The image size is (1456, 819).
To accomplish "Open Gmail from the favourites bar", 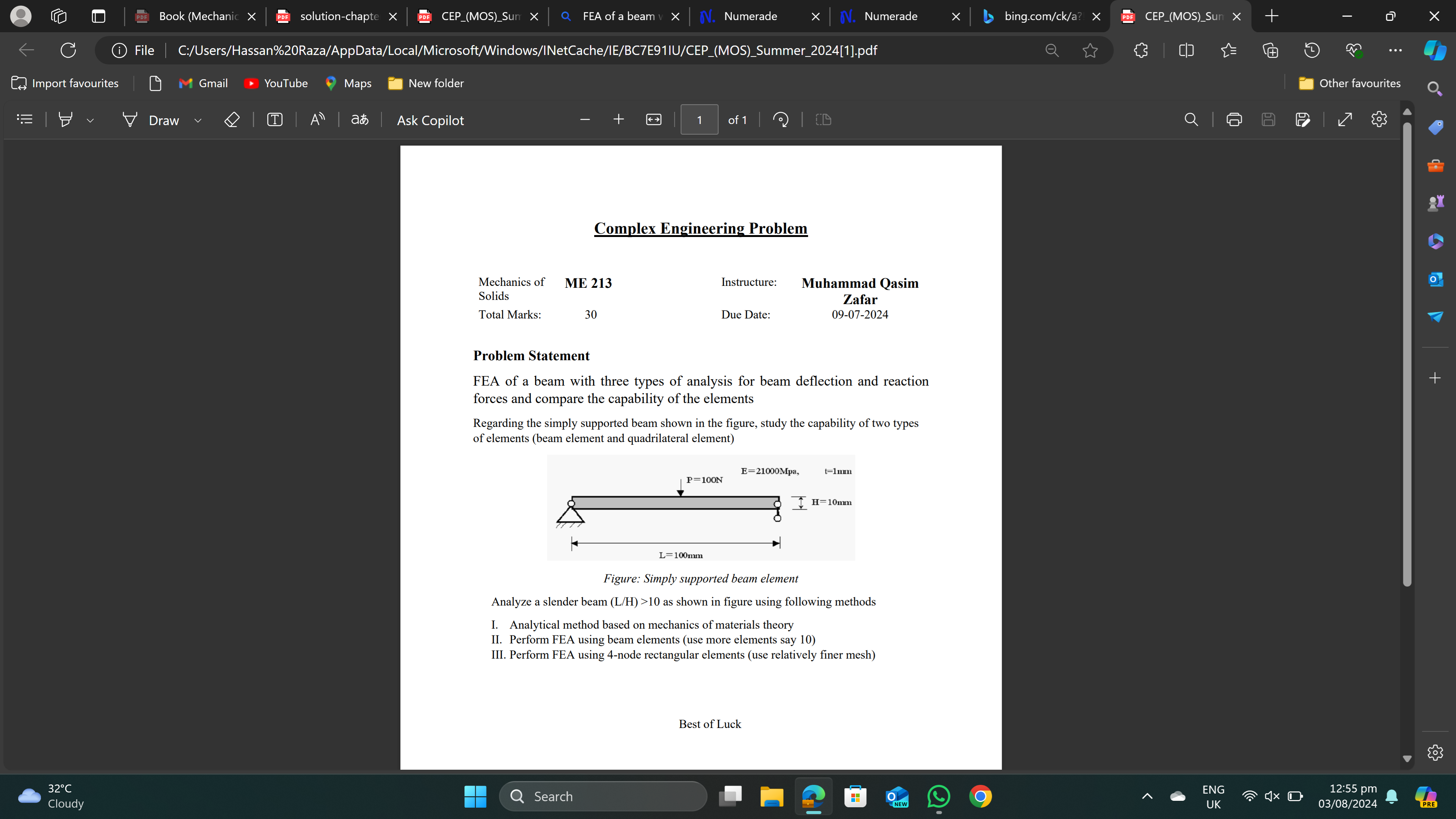I will pyautogui.click(x=203, y=83).
